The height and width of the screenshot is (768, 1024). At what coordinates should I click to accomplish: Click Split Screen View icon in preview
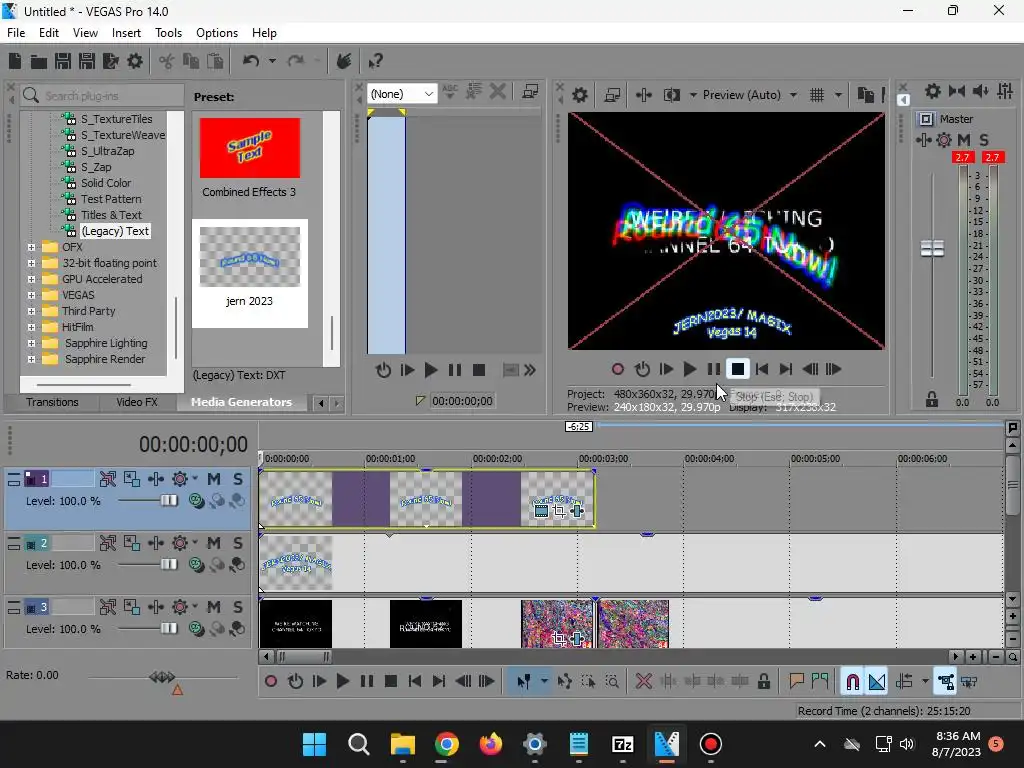(x=671, y=95)
